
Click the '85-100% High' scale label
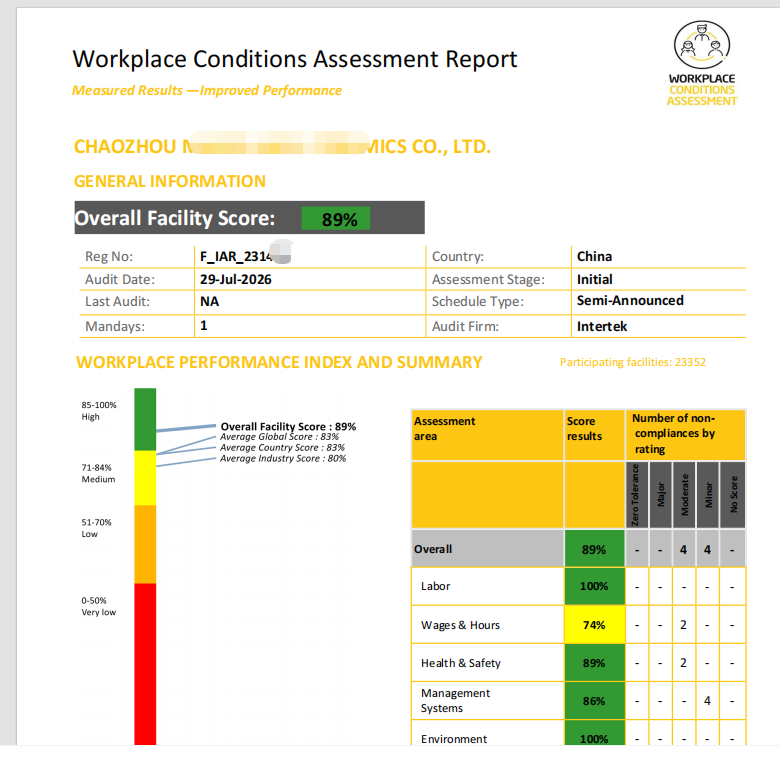tap(99, 411)
